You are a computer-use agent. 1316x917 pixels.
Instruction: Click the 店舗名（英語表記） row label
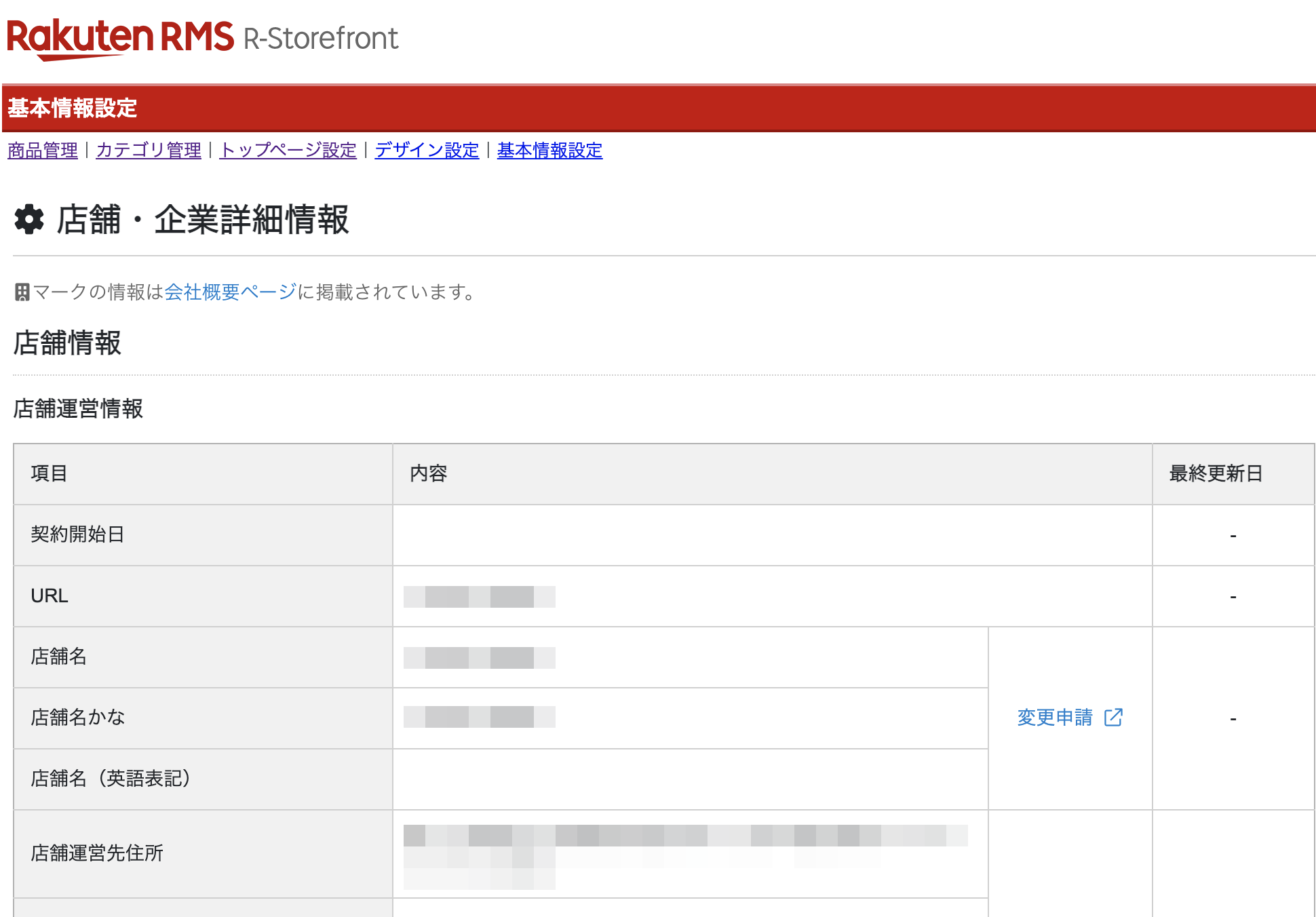(111, 779)
